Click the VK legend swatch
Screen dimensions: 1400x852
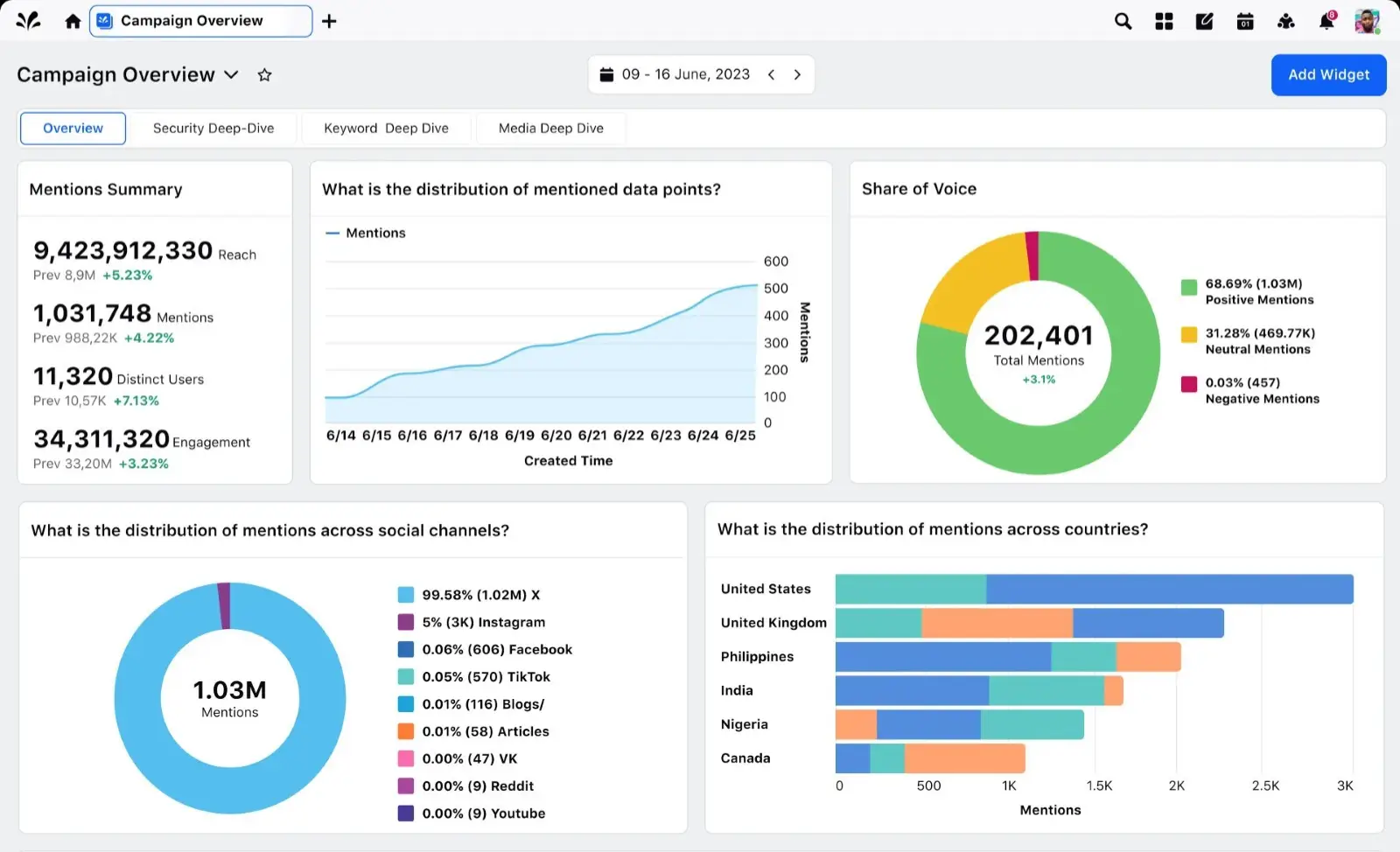coord(405,758)
